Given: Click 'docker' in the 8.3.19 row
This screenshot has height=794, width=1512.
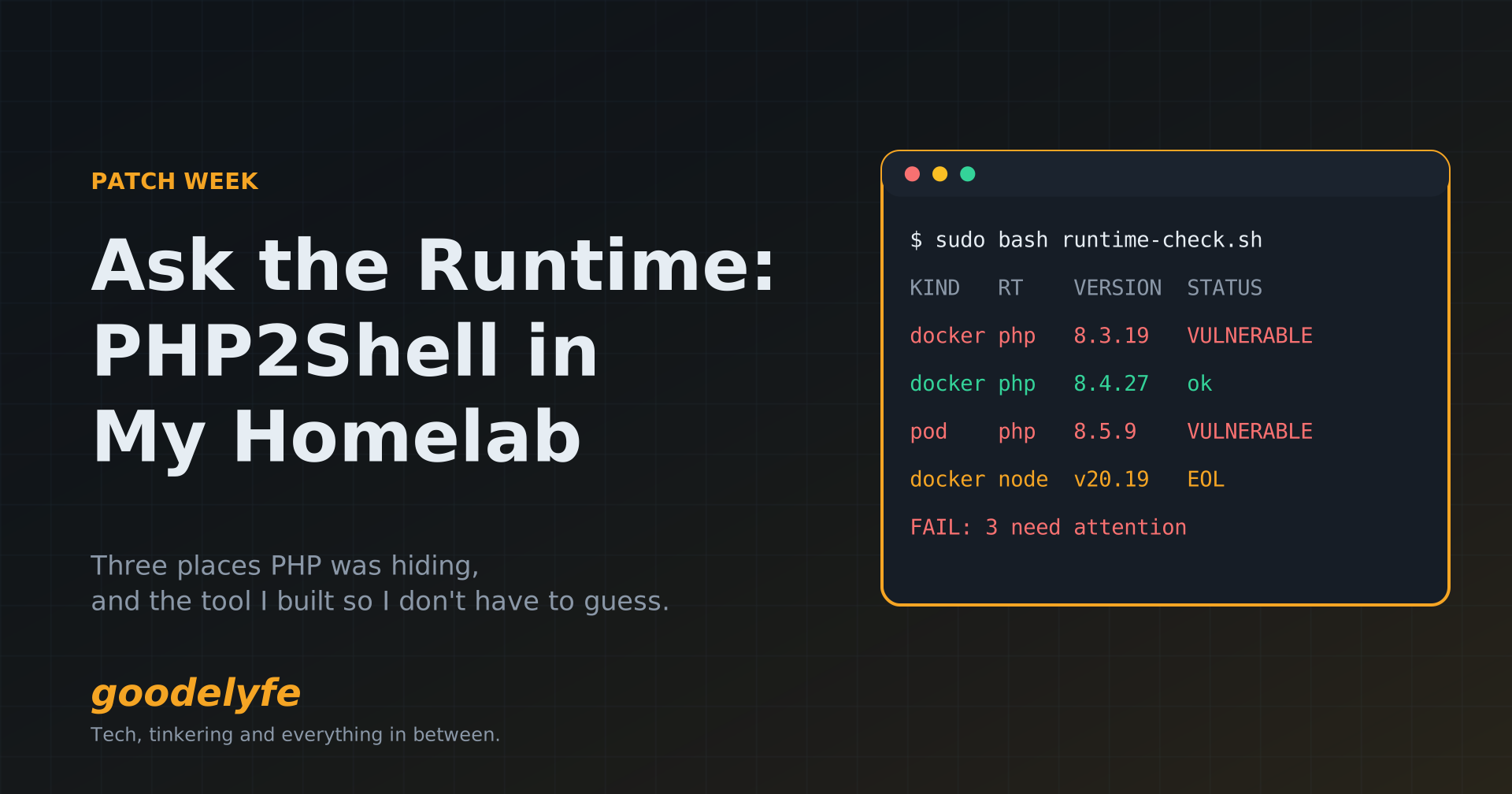Looking at the screenshot, I should click(947, 336).
